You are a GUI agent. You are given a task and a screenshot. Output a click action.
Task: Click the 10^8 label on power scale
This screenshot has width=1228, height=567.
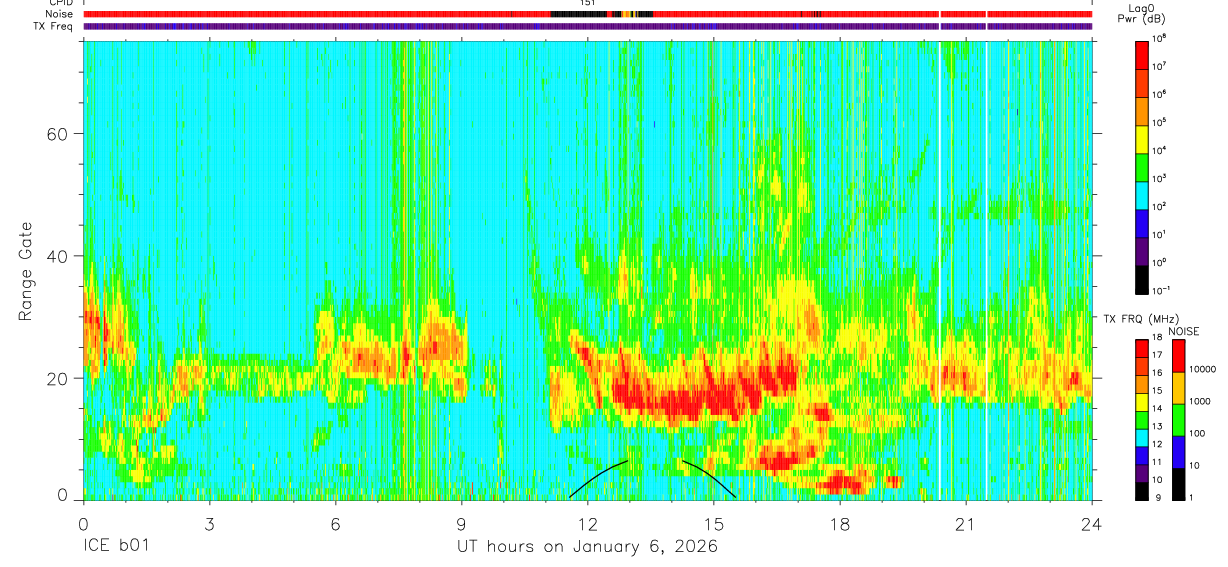(1159, 38)
